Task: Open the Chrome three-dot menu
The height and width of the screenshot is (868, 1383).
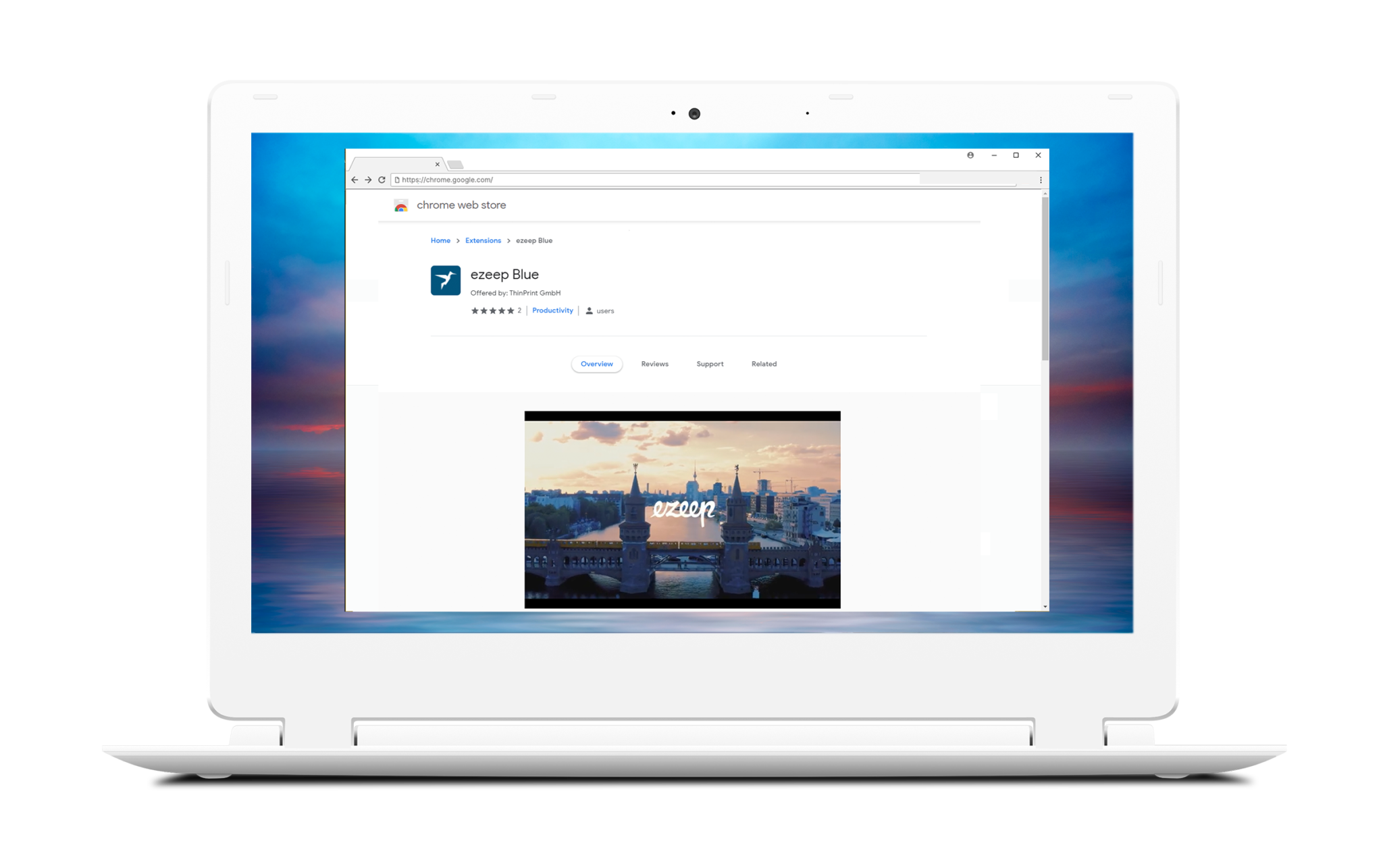Action: tap(1041, 180)
